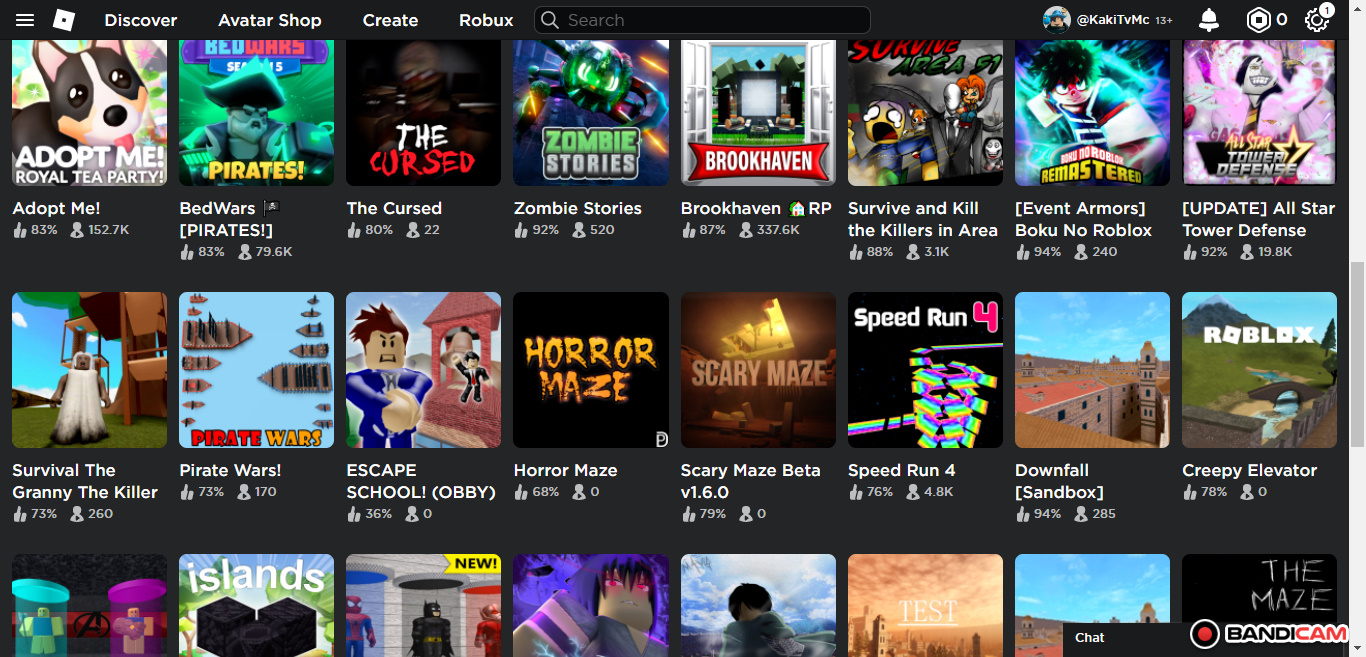Click the search magnifying glass icon
Viewport: 1366px width, 657px height.
coord(550,20)
